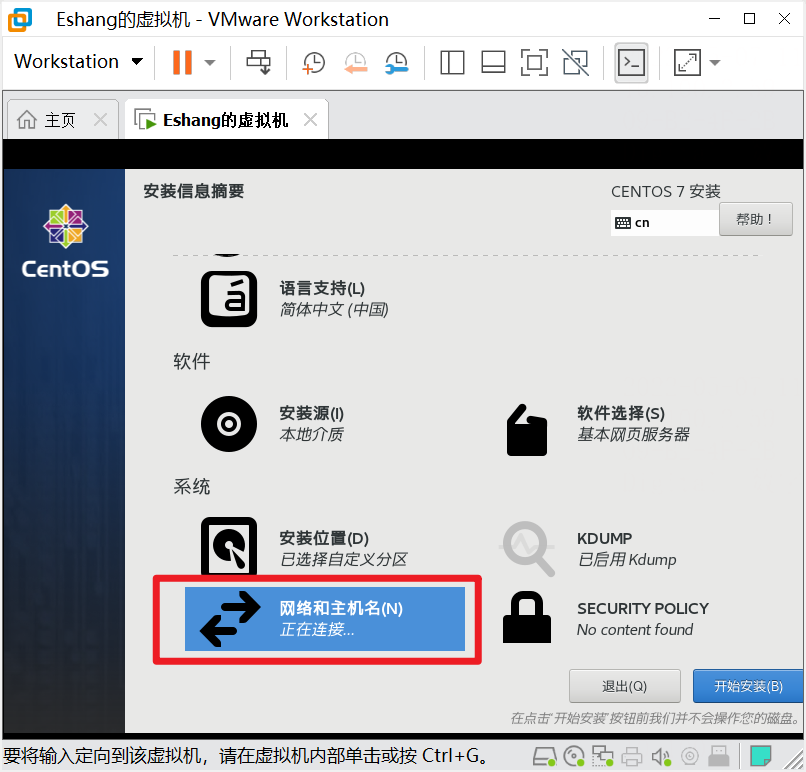Viewport: 806px width, 772px height.
Task: Click the USB device status icon
Action: [x=719, y=756]
